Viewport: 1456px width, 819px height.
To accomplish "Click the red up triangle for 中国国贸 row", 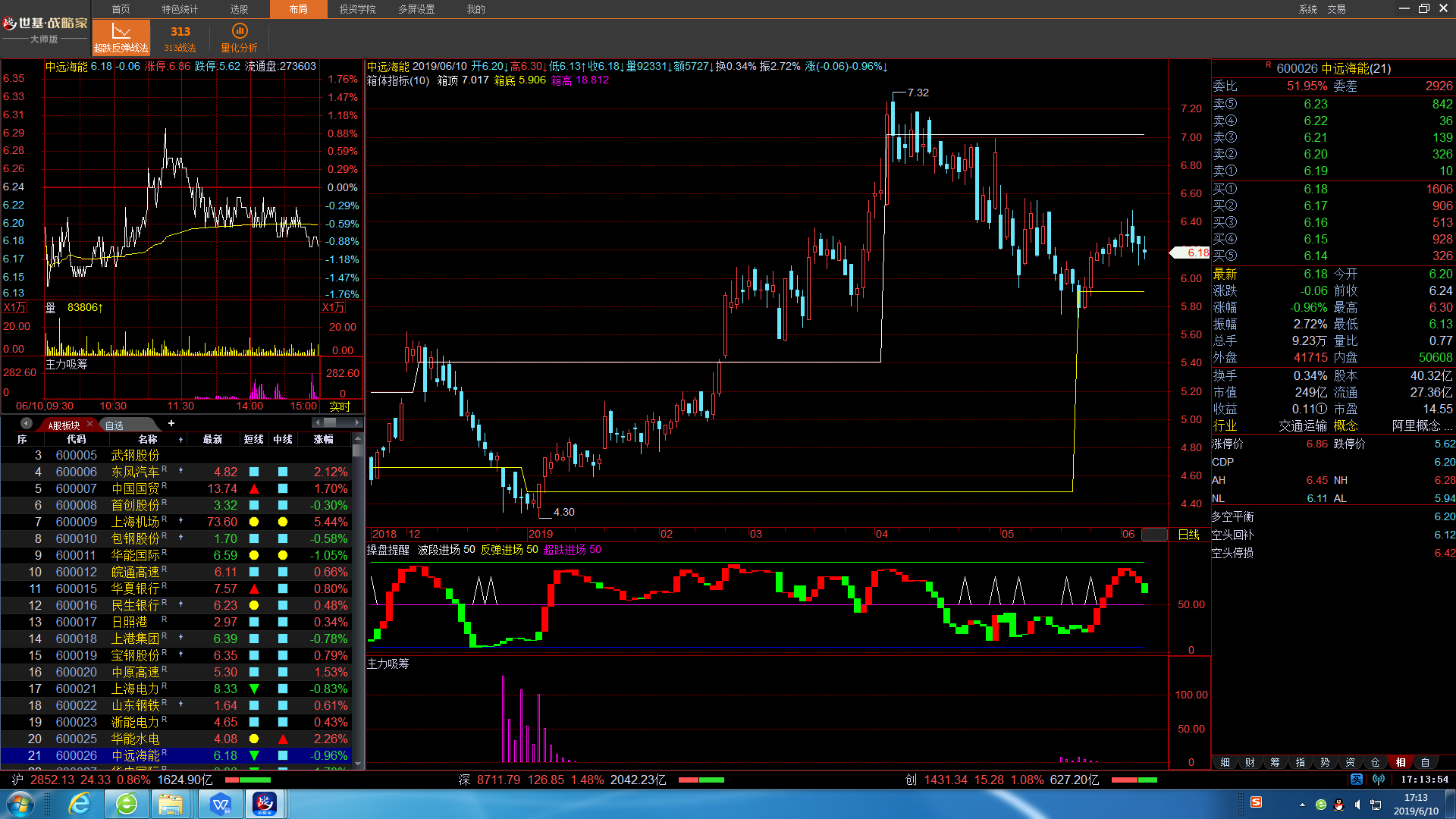I will pos(254,488).
